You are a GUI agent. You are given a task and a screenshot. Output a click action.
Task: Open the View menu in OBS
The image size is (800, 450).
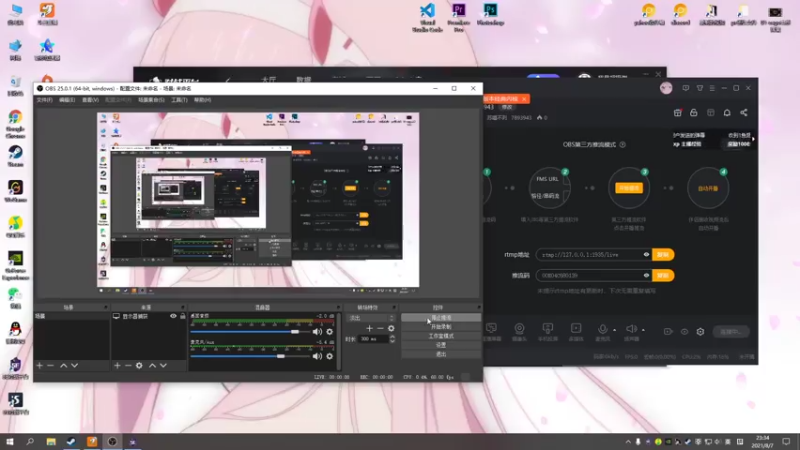(x=90, y=100)
